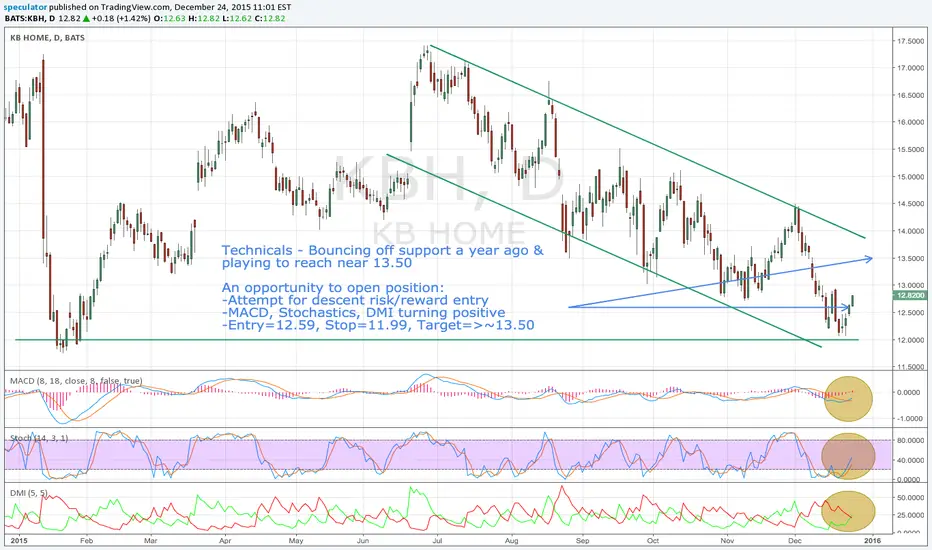Image resolution: width=932 pixels, height=550 pixels.
Task: Click the 14.5000 price axis label
Action: click(910, 204)
